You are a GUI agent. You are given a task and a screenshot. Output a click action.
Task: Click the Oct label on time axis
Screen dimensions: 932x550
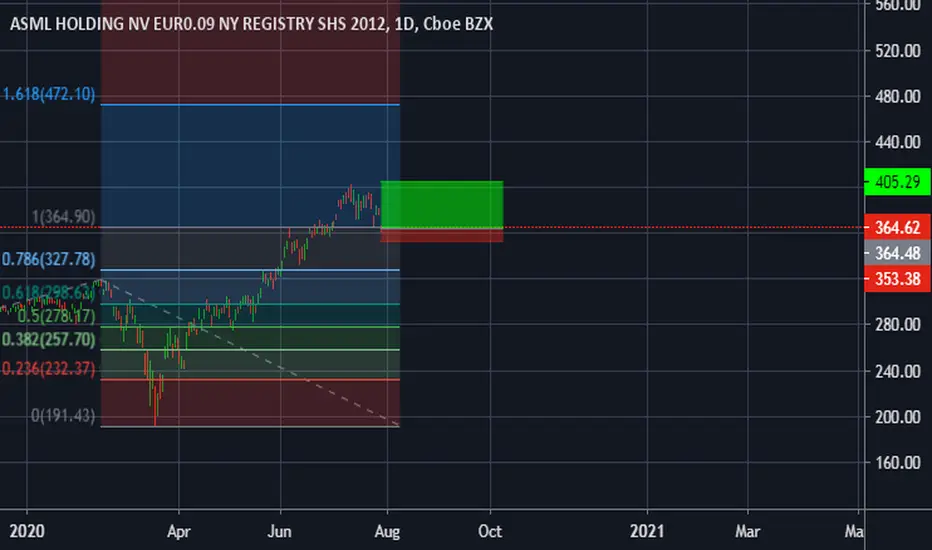(x=490, y=531)
